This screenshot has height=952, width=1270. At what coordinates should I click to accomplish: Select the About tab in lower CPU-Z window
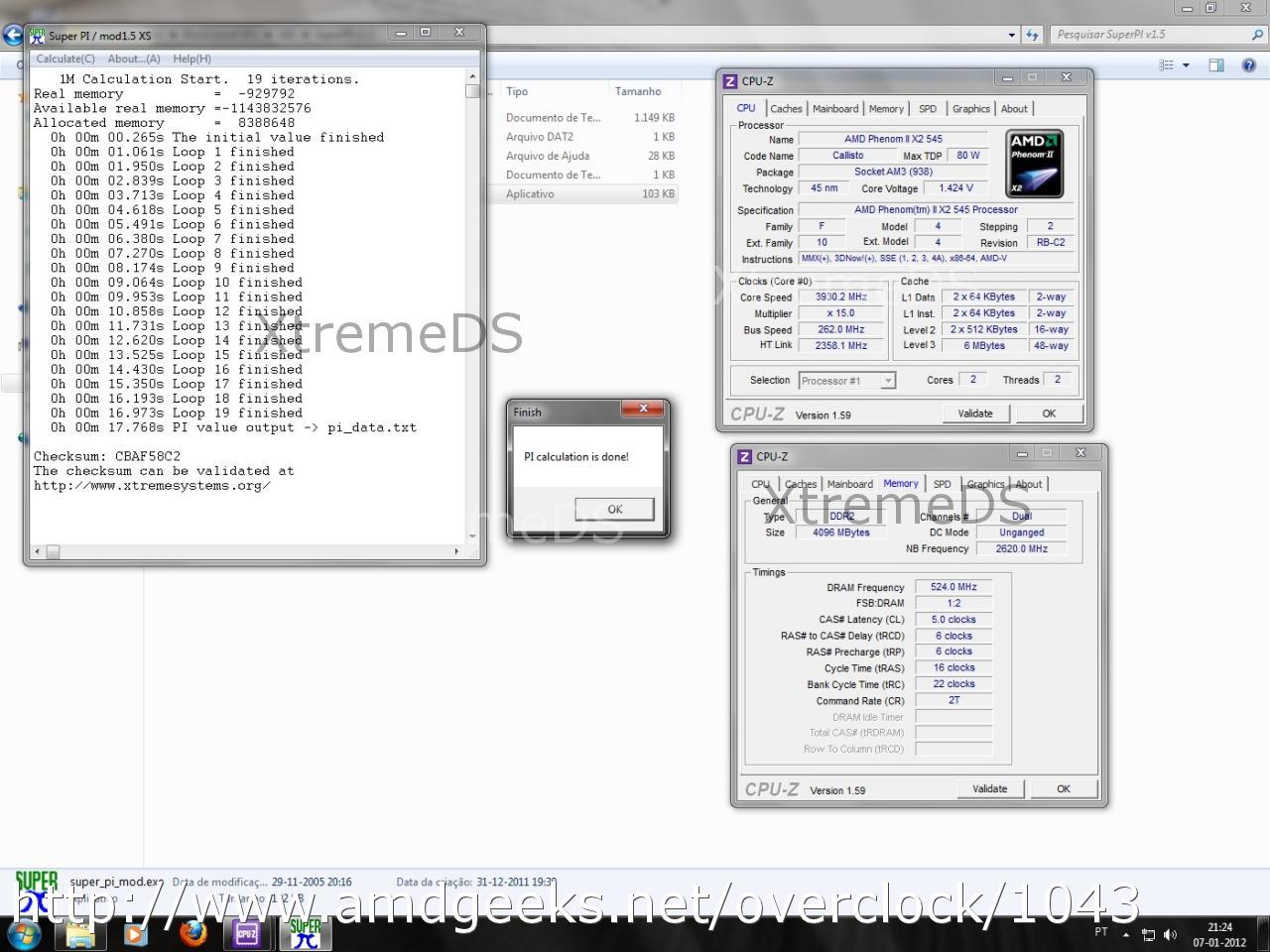tap(1029, 485)
